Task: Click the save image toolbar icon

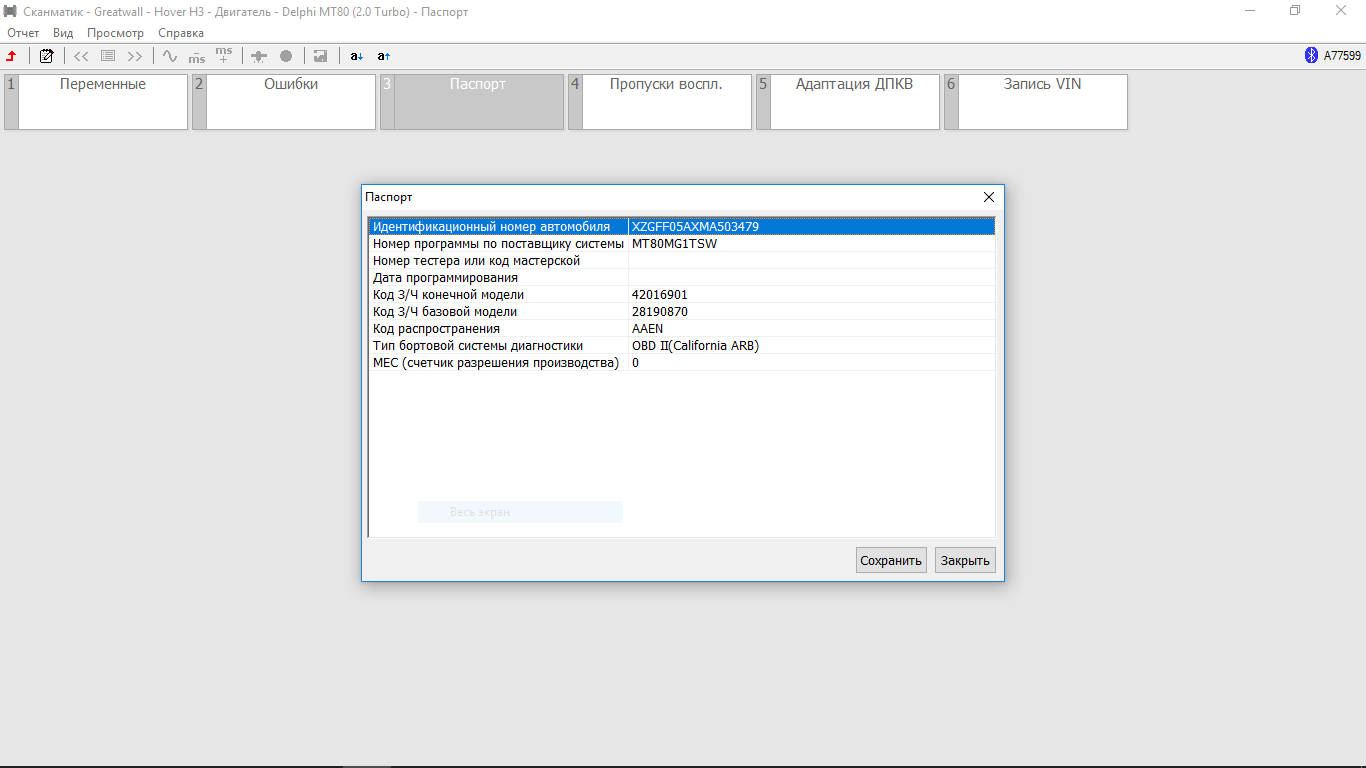Action: (320, 56)
